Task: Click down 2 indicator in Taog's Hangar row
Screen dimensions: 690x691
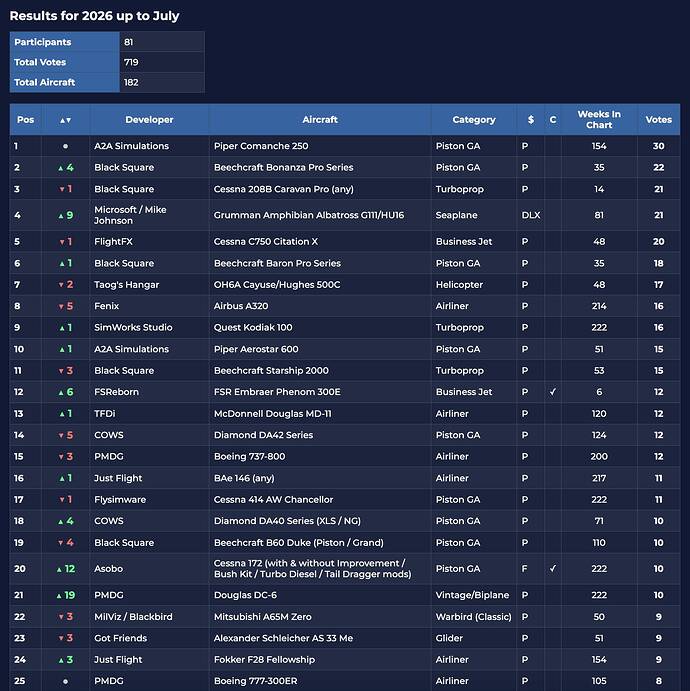Action: tap(66, 285)
